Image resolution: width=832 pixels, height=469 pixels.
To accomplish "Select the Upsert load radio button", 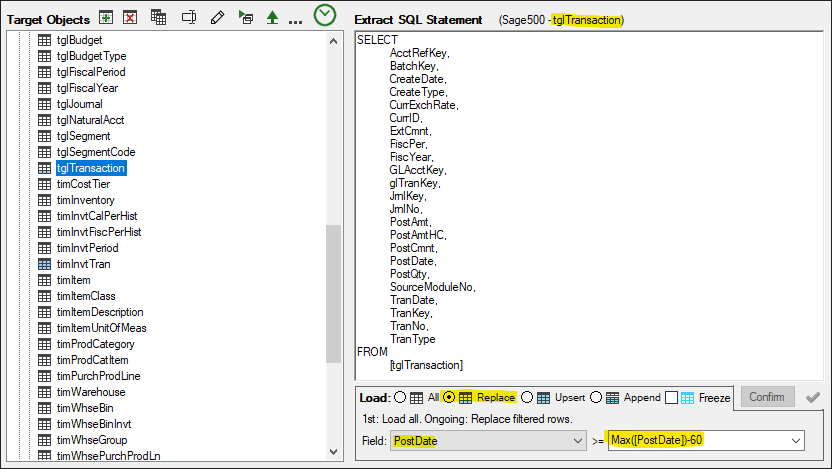I will tap(528, 397).
